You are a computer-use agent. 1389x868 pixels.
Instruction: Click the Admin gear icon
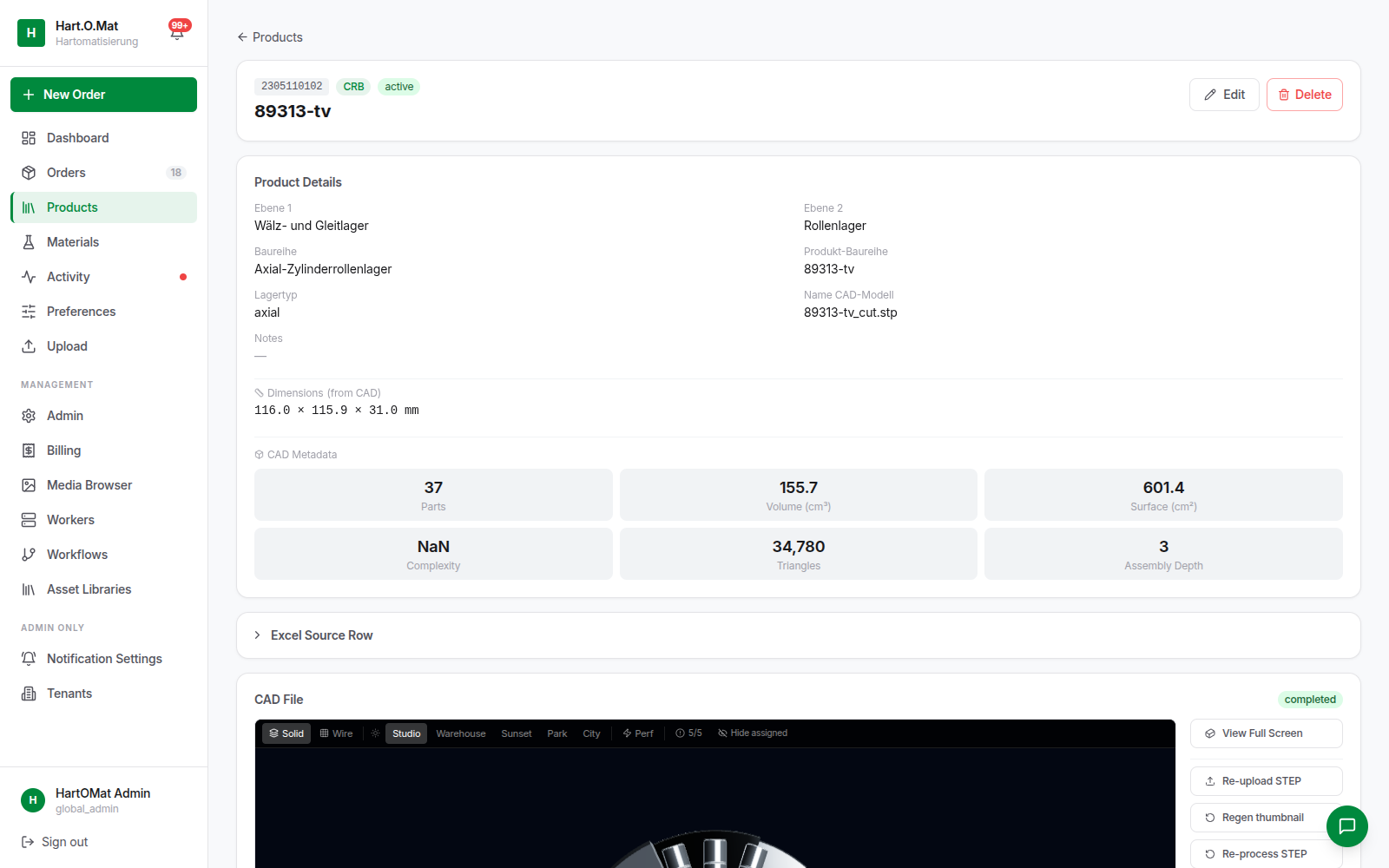(x=29, y=416)
